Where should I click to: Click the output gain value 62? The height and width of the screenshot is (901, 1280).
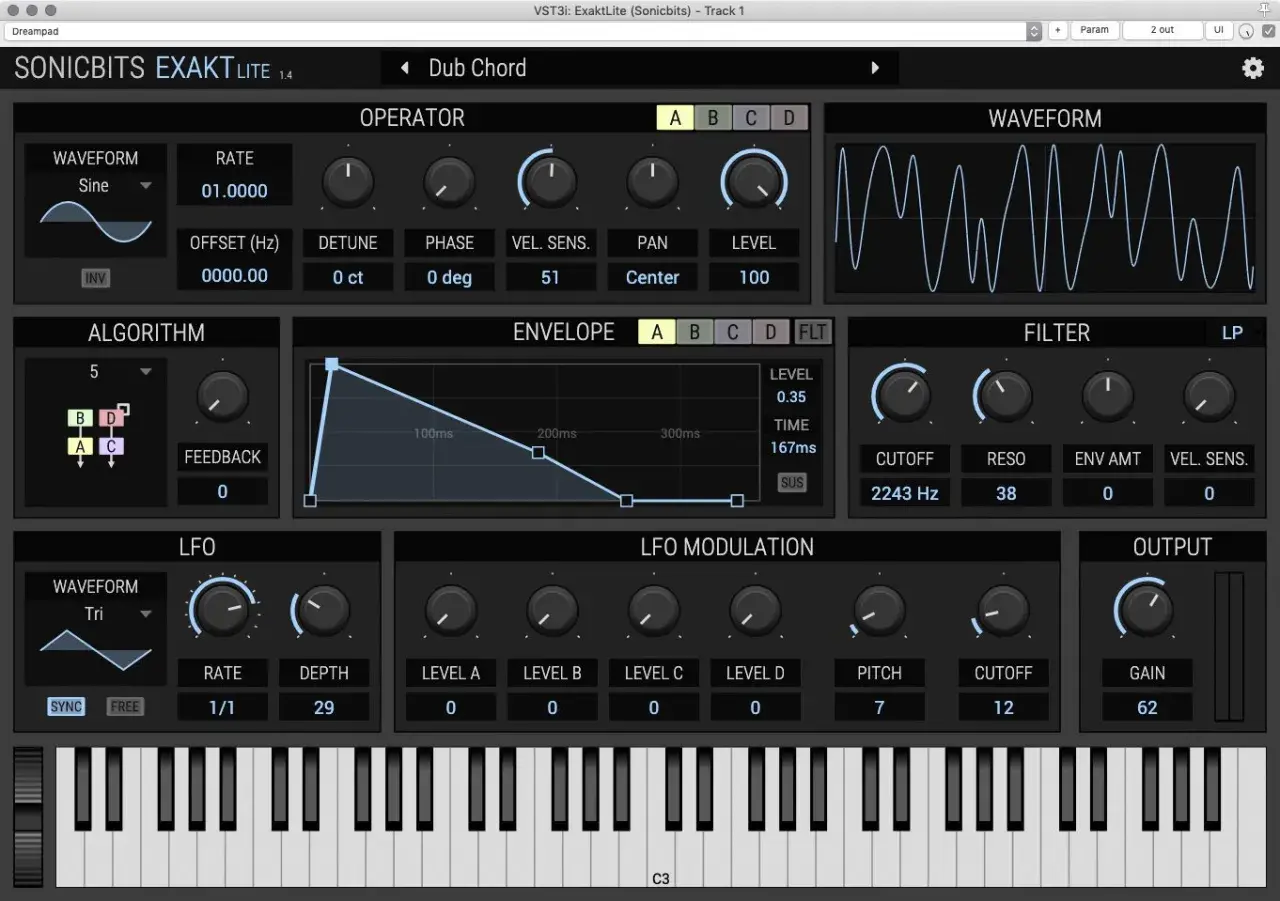(x=1147, y=707)
